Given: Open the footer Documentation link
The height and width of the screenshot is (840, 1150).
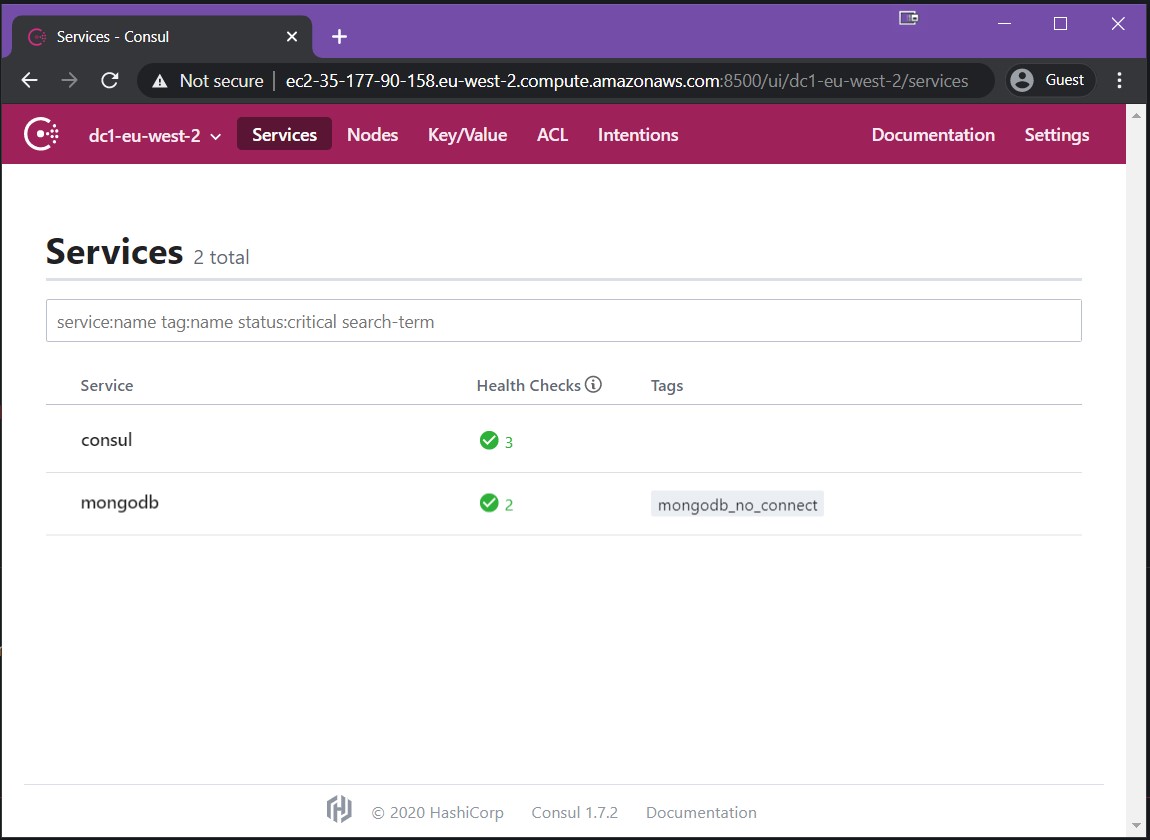Looking at the screenshot, I should (701, 812).
